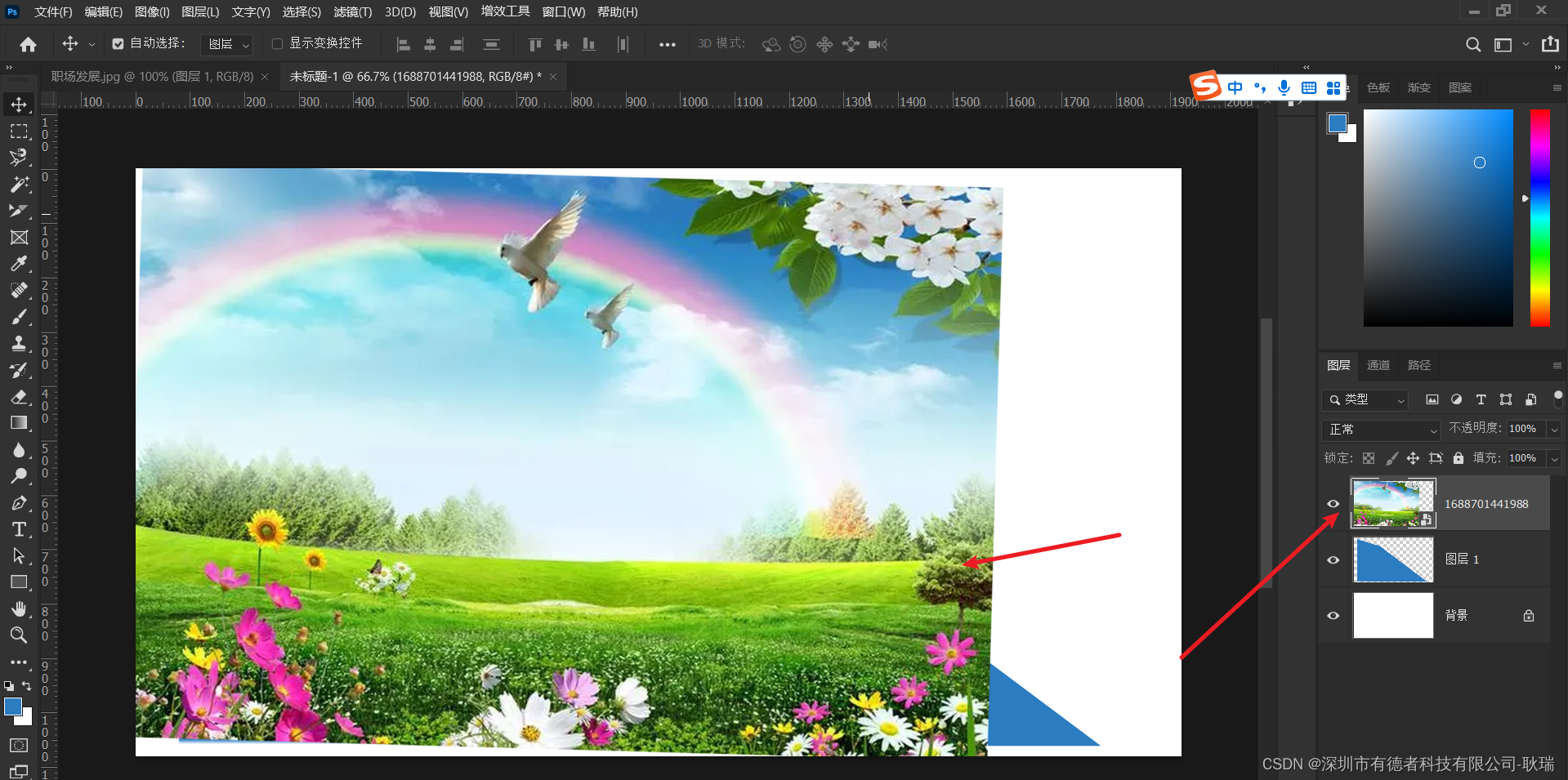The image size is (1568, 780).
Task: Hide the 图层 1 layer
Action: (x=1333, y=559)
